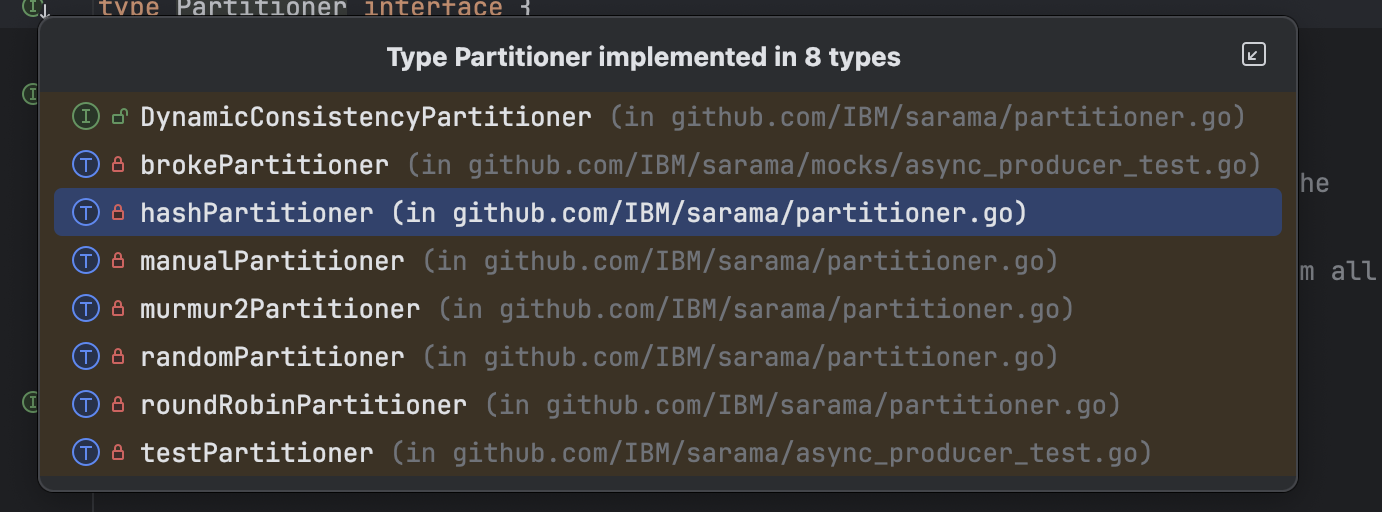This screenshot has width=1382, height=512.
Task: Select murmur2Partitioner implementation
Action: (x=668, y=309)
